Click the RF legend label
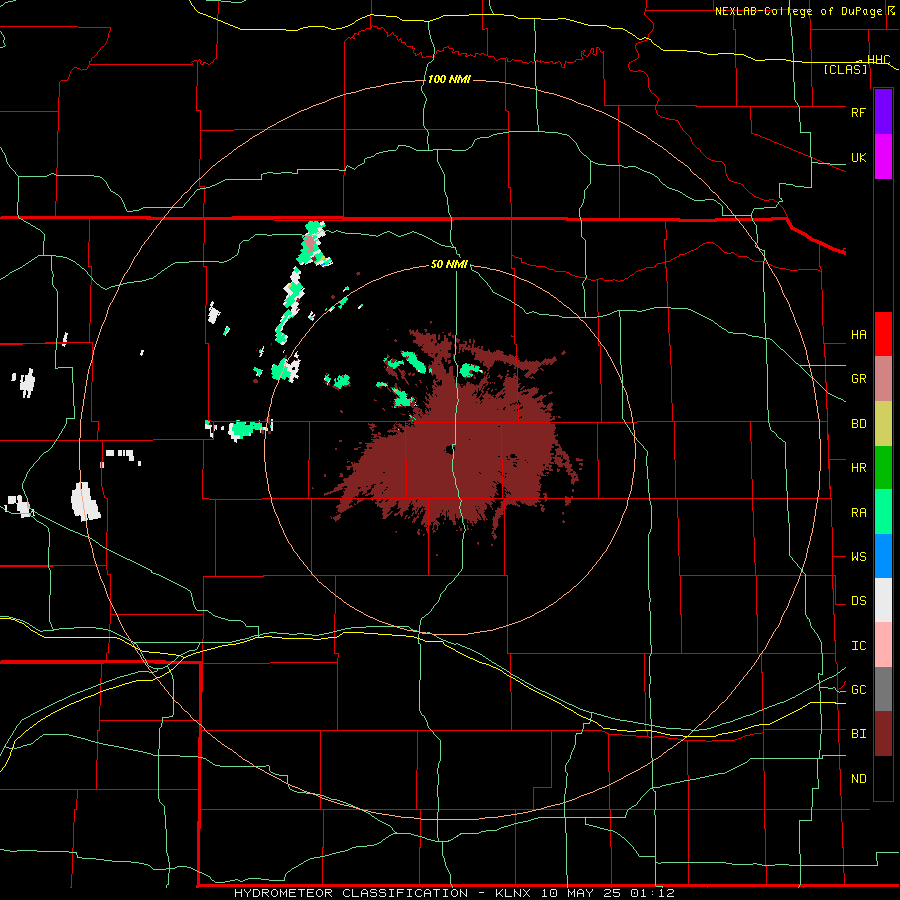900x900 pixels. pos(858,112)
